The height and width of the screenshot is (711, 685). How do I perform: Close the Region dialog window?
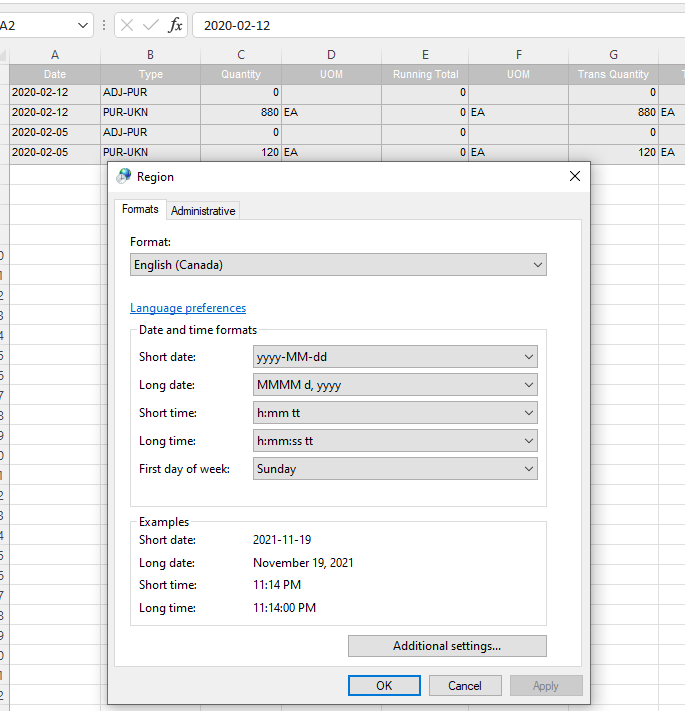574,176
